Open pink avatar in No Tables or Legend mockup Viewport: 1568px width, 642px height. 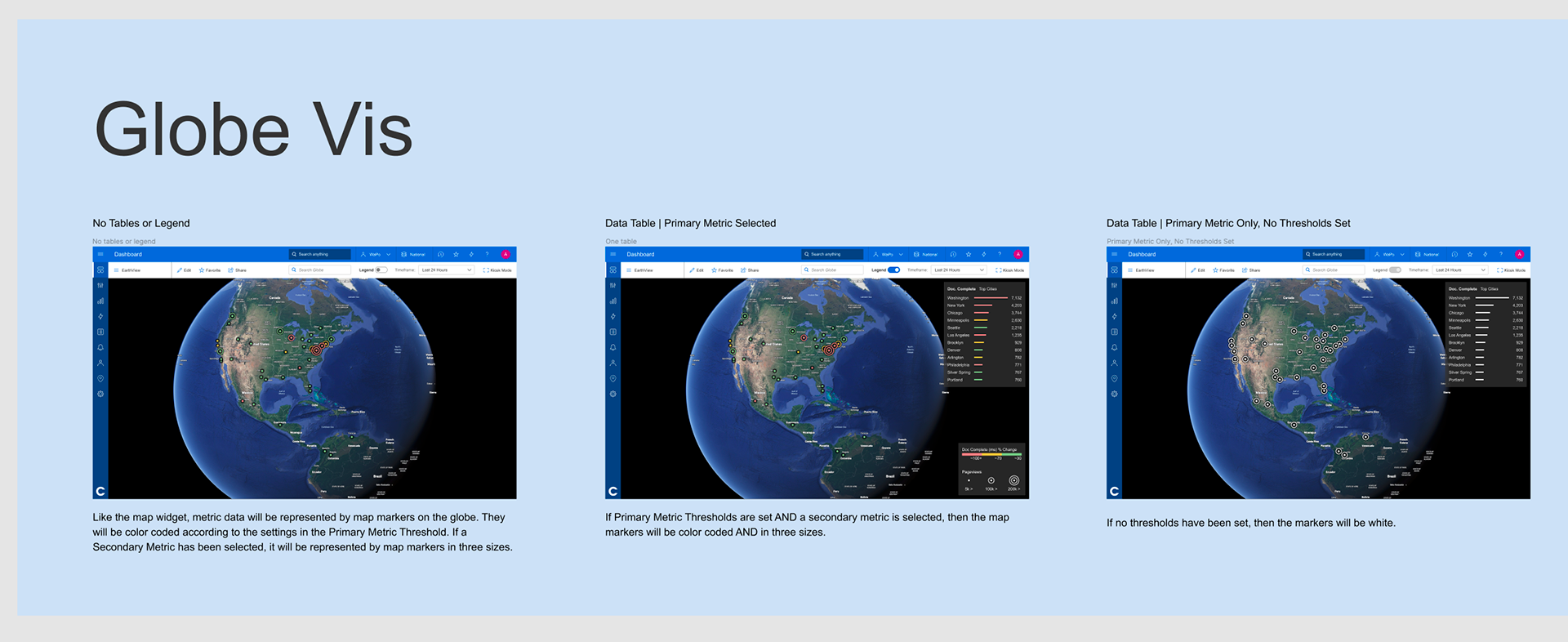coord(506,254)
